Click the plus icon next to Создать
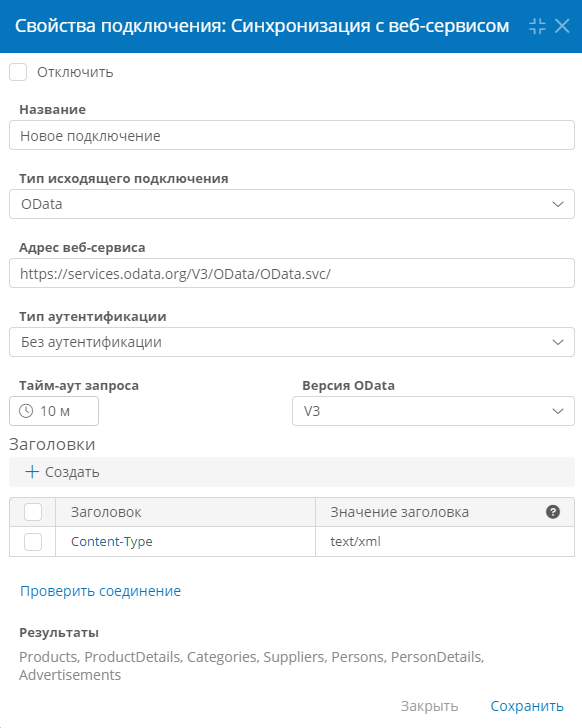Screen dimensions: 582x728 pyautogui.click(x=32, y=472)
